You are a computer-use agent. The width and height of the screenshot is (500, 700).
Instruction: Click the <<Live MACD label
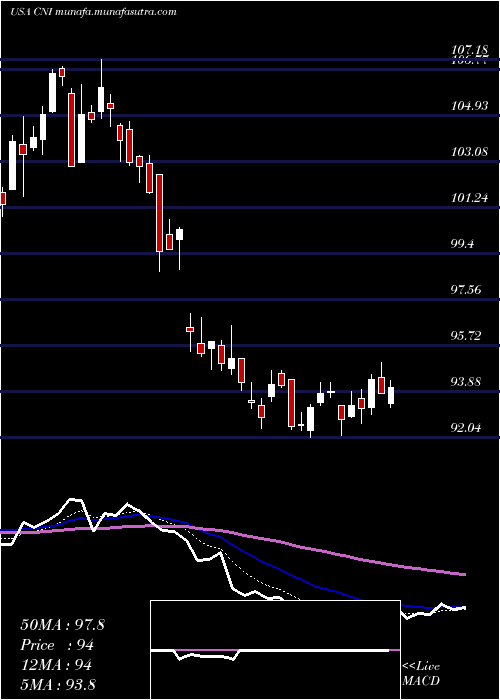coord(421,674)
